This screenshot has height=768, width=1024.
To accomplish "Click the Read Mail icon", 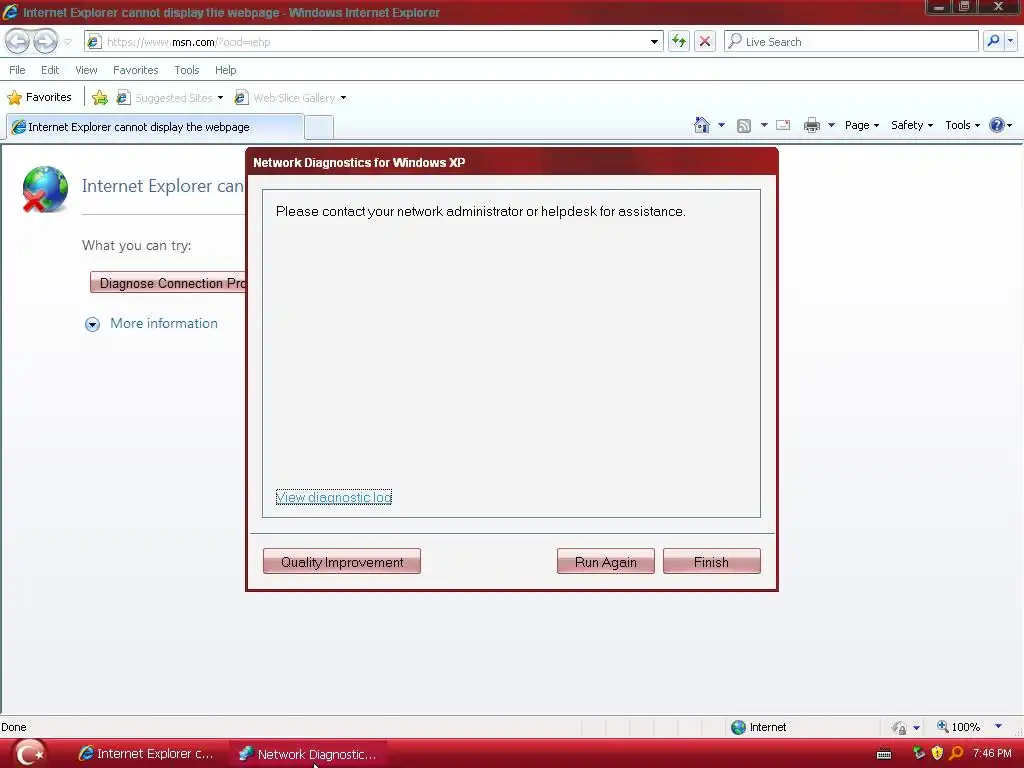I will pyautogui.click(x=783, y=125).
